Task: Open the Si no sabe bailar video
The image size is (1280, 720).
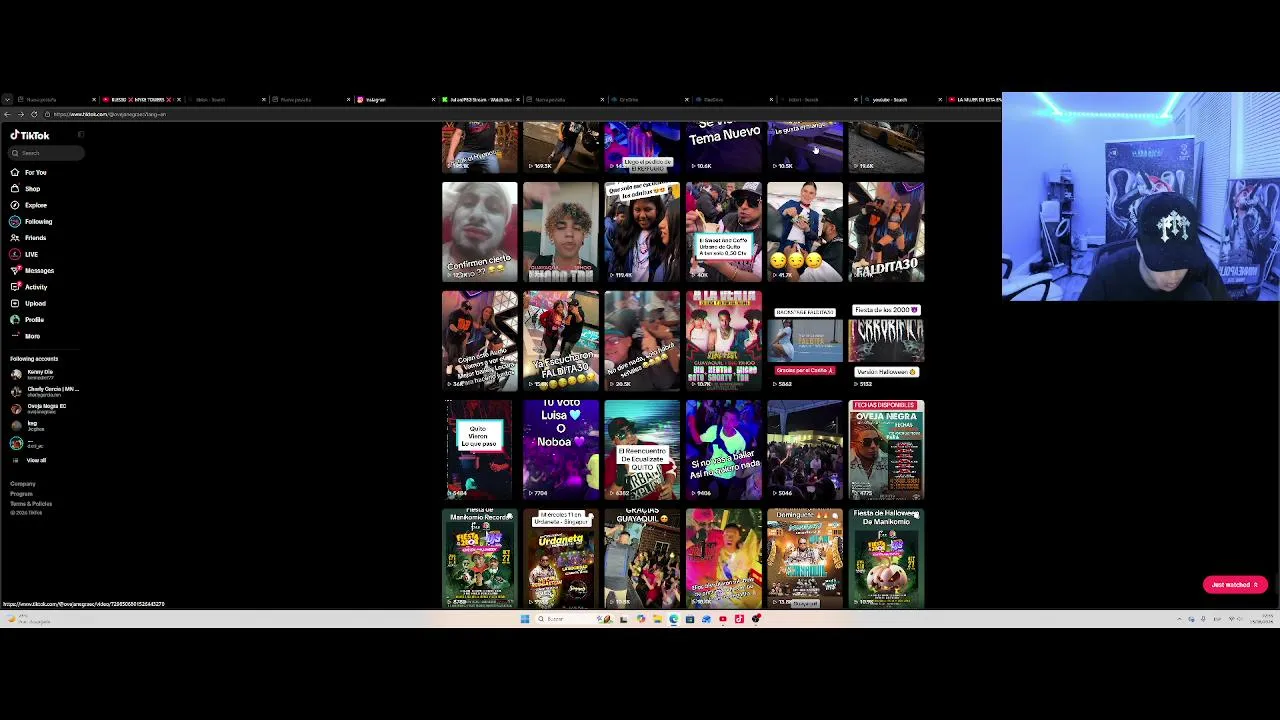Action: coord(724,450)
